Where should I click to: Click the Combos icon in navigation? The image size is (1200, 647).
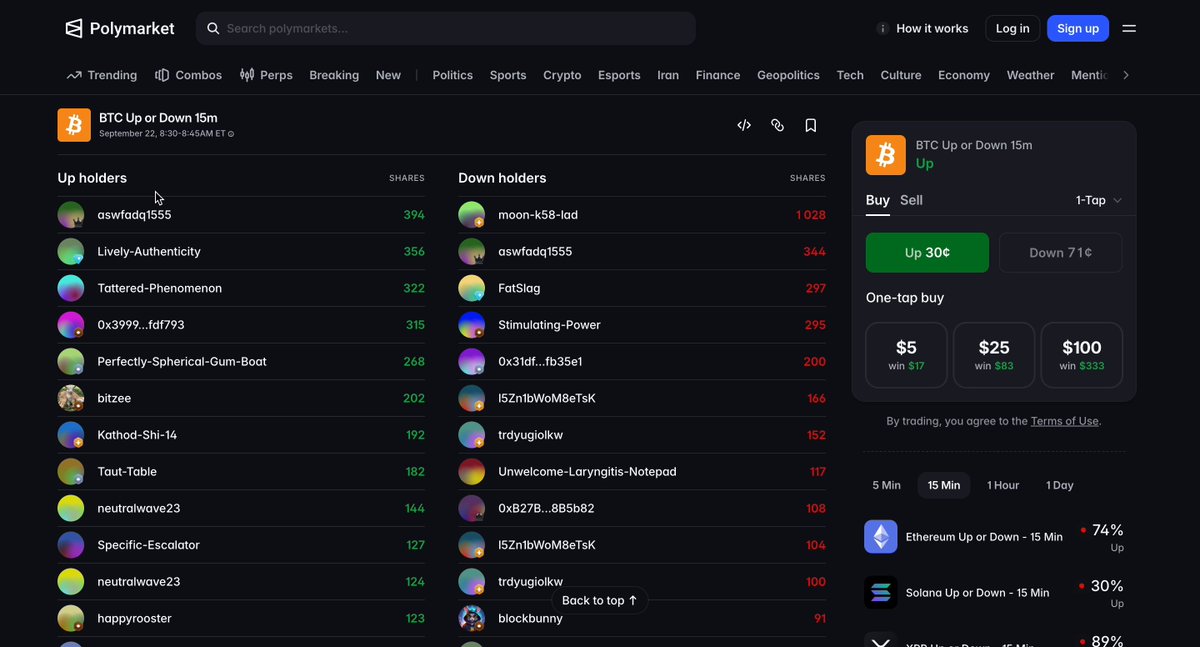tap(162, 75)
